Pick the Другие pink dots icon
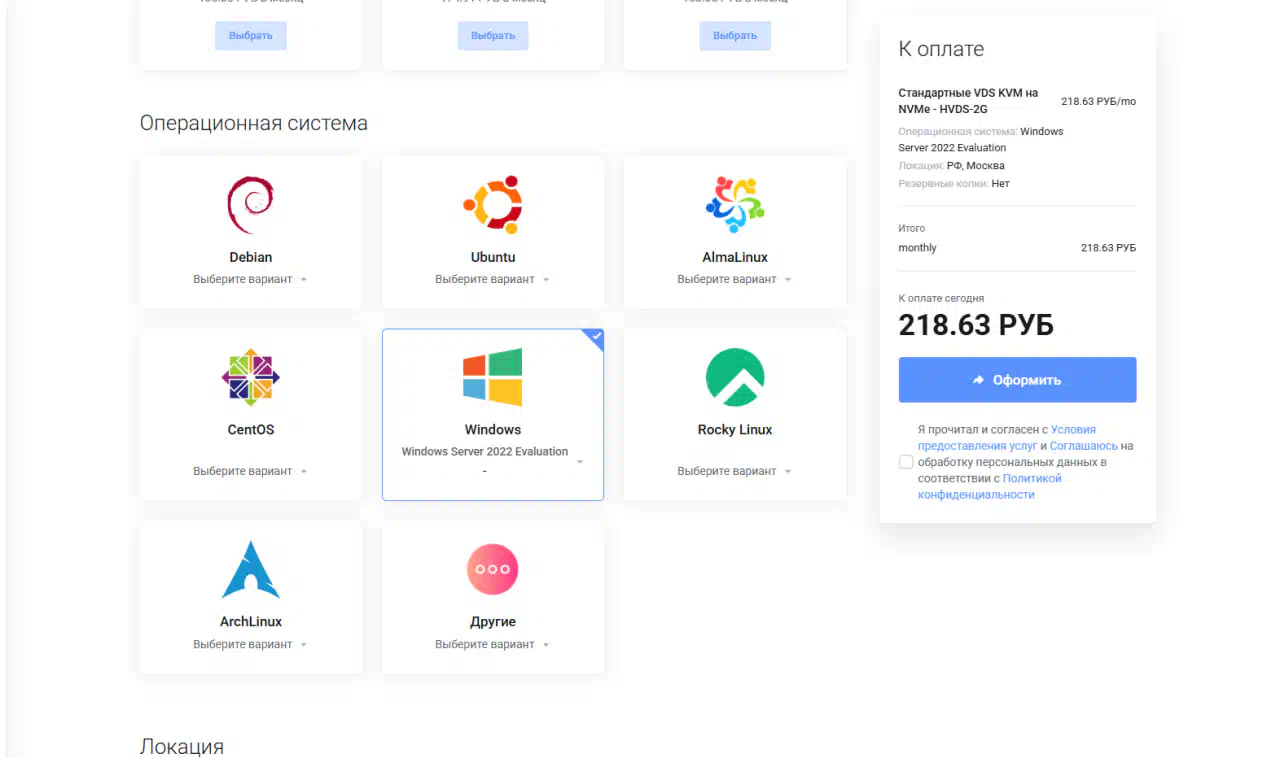Viewport: 1280px width, 758px height. pyautogui.click(x=493, y=569)
